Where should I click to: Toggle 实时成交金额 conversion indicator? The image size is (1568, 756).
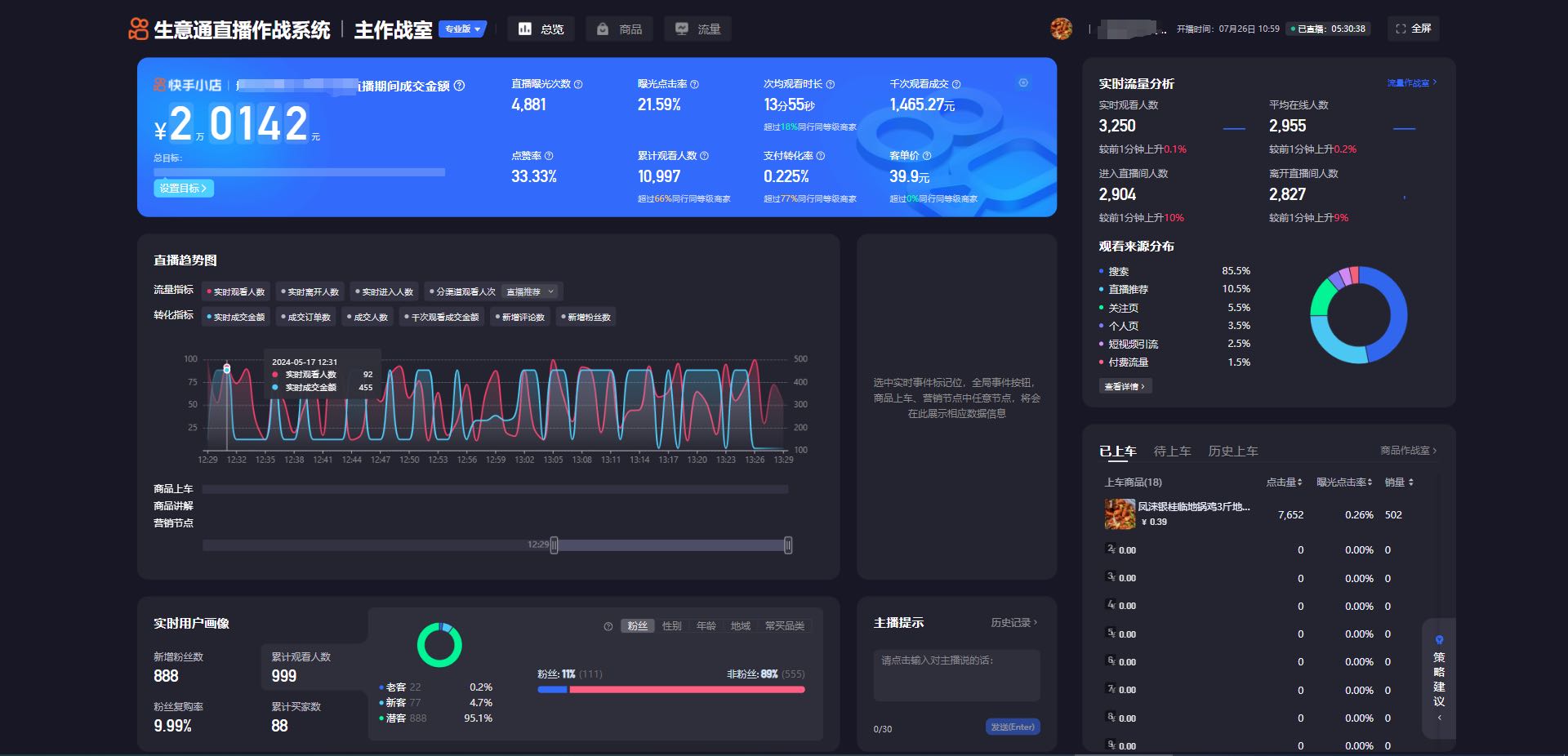pos(236,317)
